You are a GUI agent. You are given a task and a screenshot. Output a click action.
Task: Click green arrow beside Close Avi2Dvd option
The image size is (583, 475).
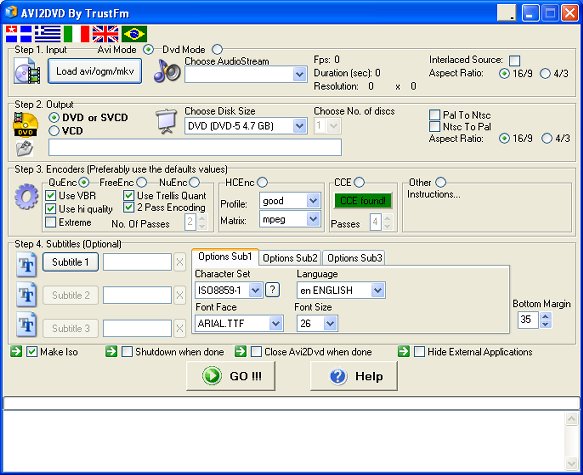coord(241,351)
